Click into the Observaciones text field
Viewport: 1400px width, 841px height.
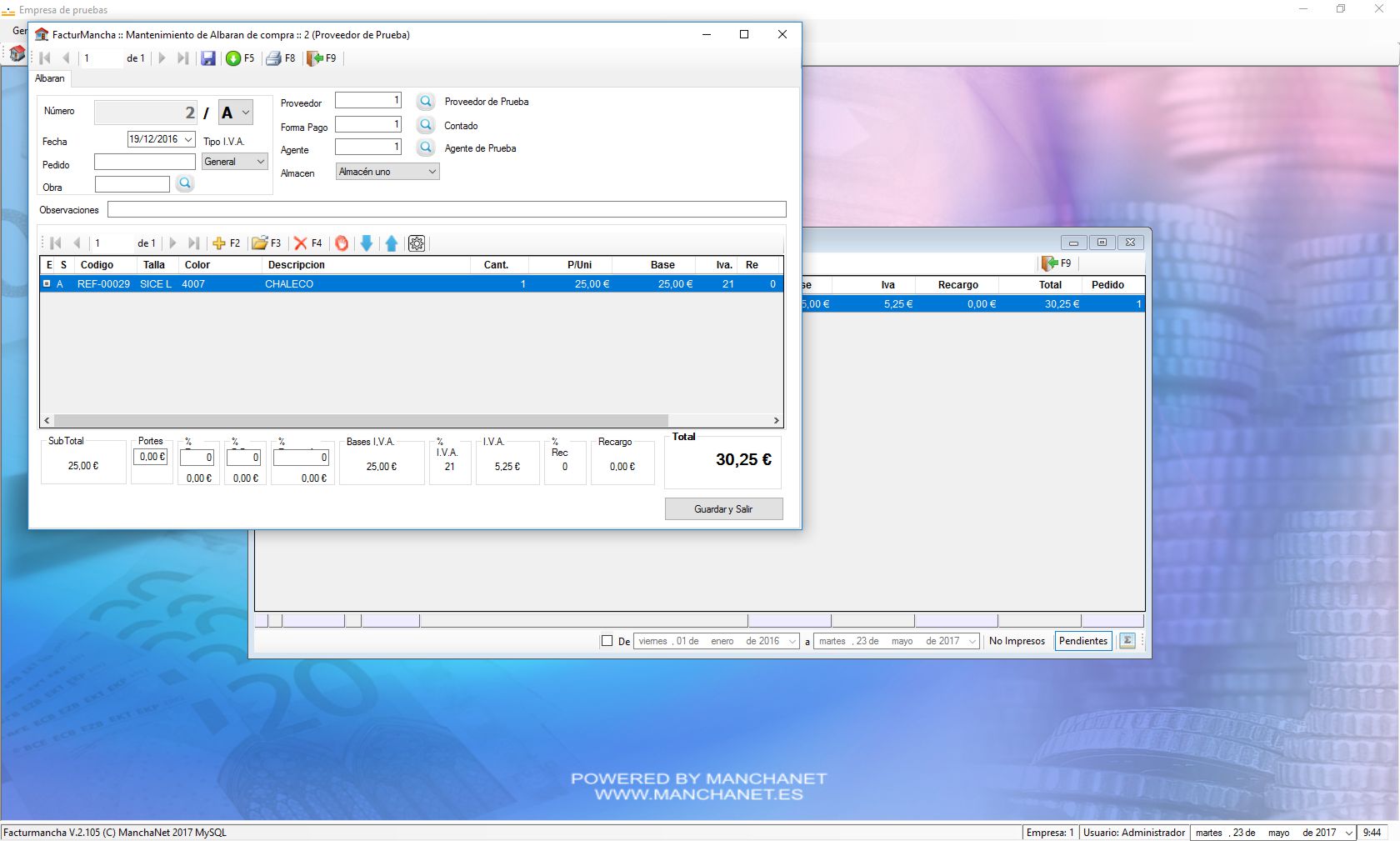[x=447, y=209]
